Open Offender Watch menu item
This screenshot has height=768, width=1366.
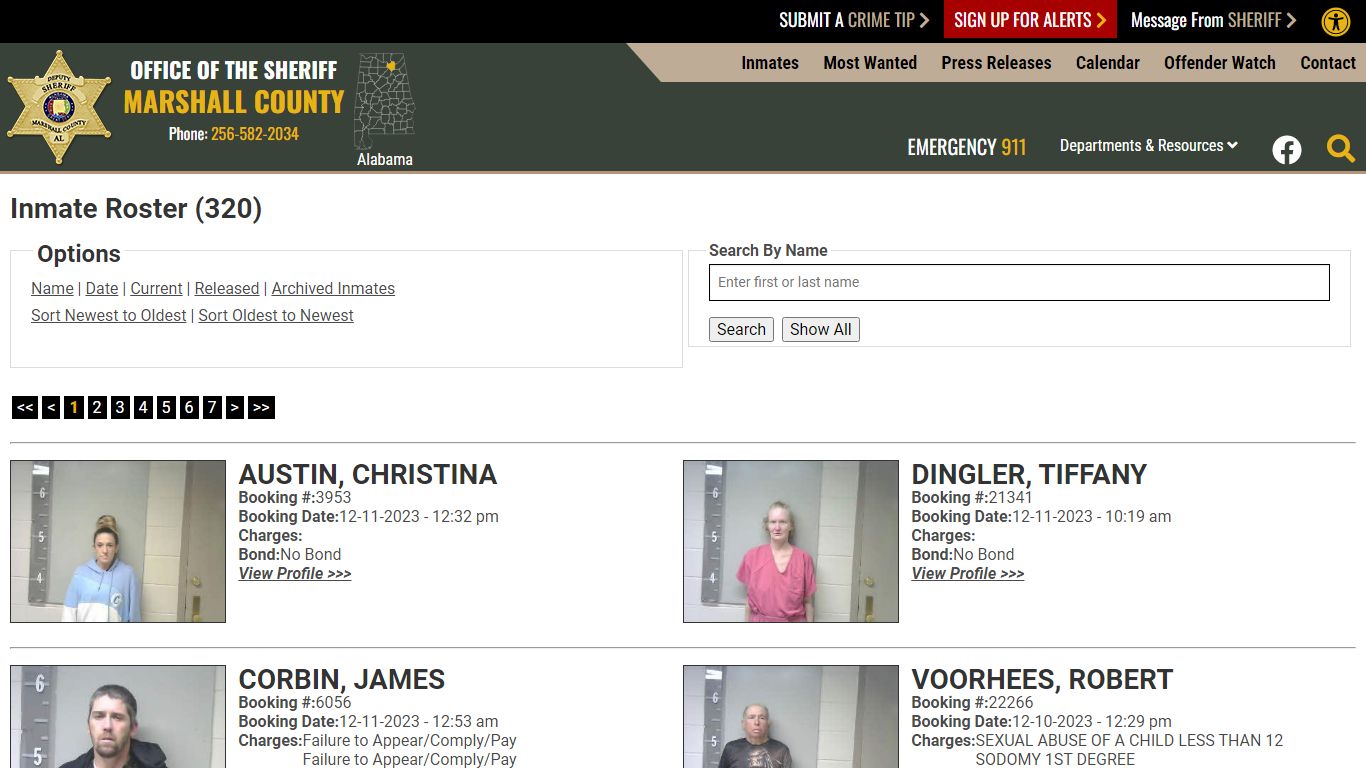(x=1220, y=62)
